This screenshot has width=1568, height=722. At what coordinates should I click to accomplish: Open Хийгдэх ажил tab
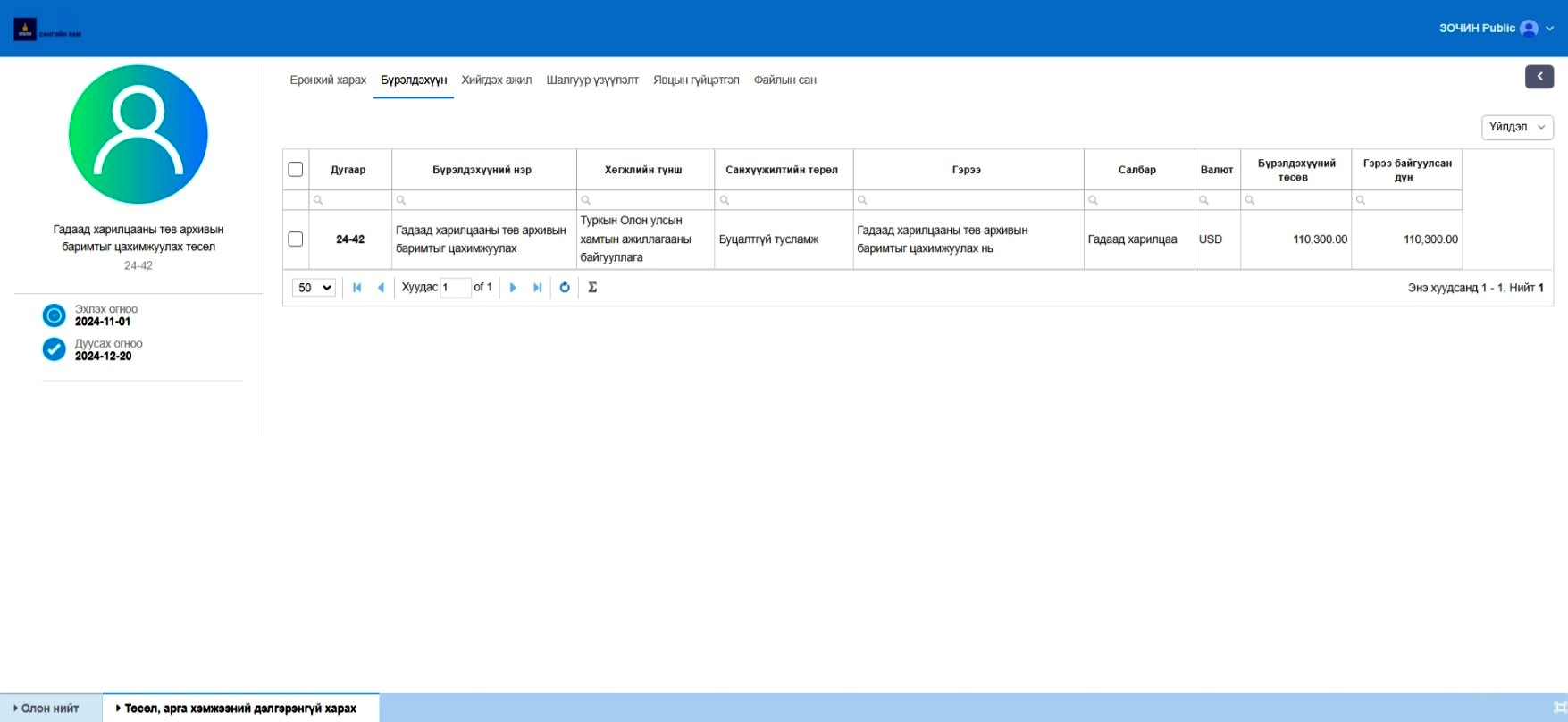496,80
